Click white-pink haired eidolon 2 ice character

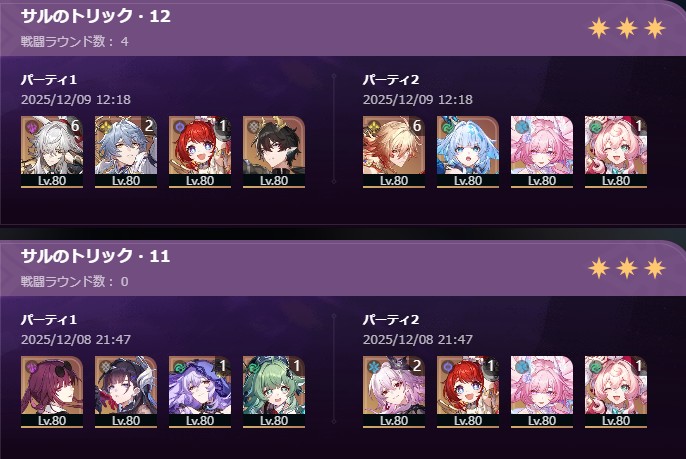[x=393, y=392]
